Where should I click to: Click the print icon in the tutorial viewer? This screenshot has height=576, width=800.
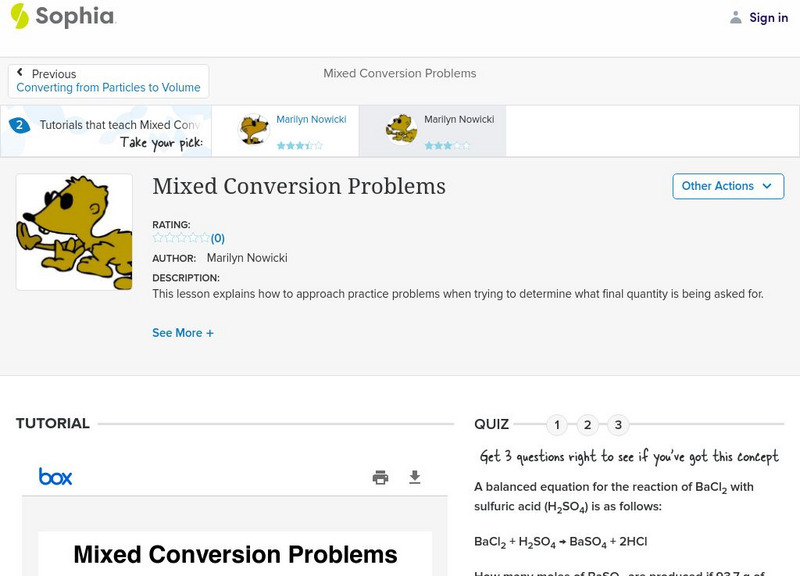pyautogui.click(x=380, y=478)
